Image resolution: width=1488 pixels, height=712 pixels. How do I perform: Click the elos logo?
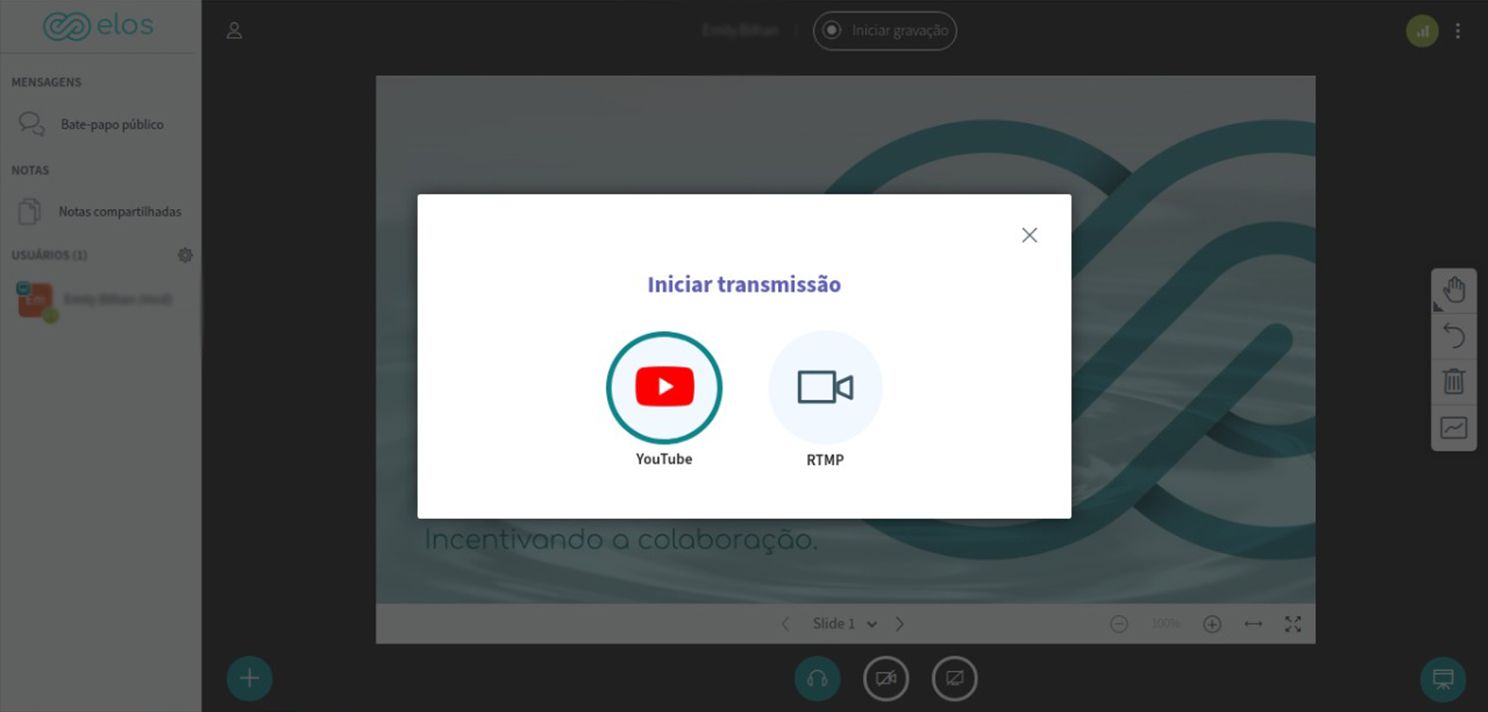tap(99, 26)
